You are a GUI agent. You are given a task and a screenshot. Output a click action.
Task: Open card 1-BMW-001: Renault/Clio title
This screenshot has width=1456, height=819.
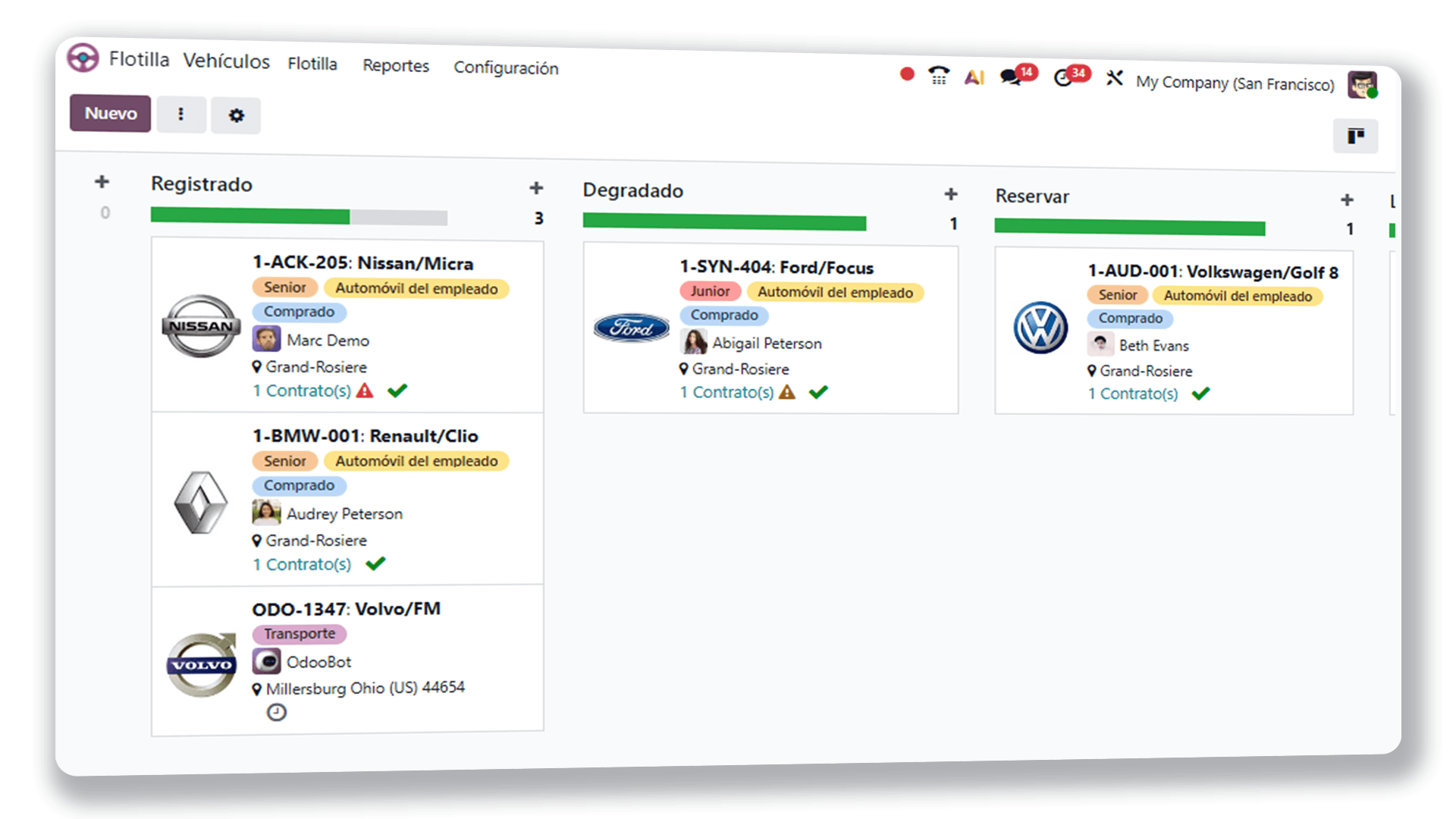coord(365,436)
